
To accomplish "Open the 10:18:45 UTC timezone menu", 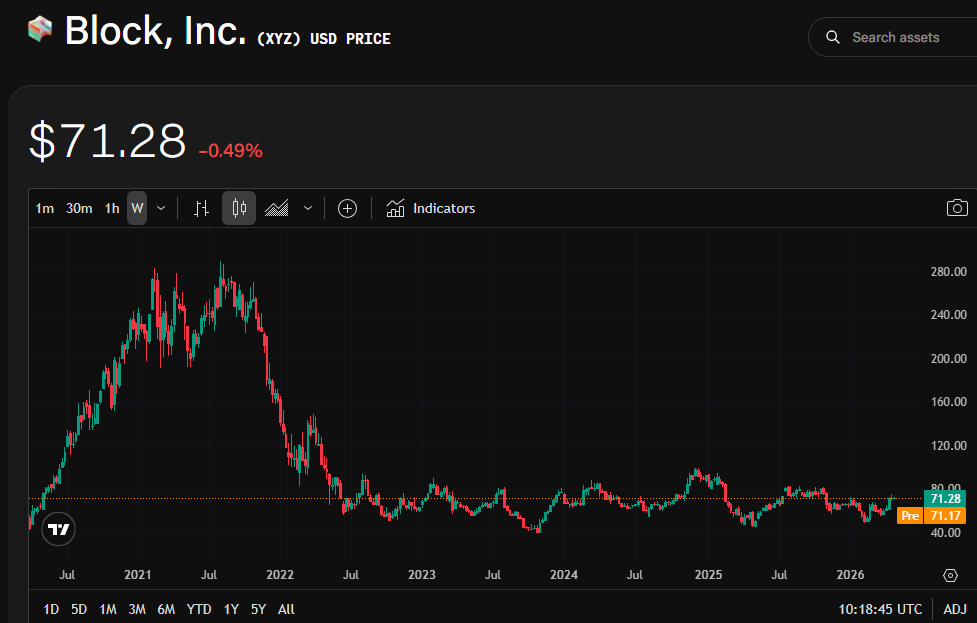I will tap(881, 609).
